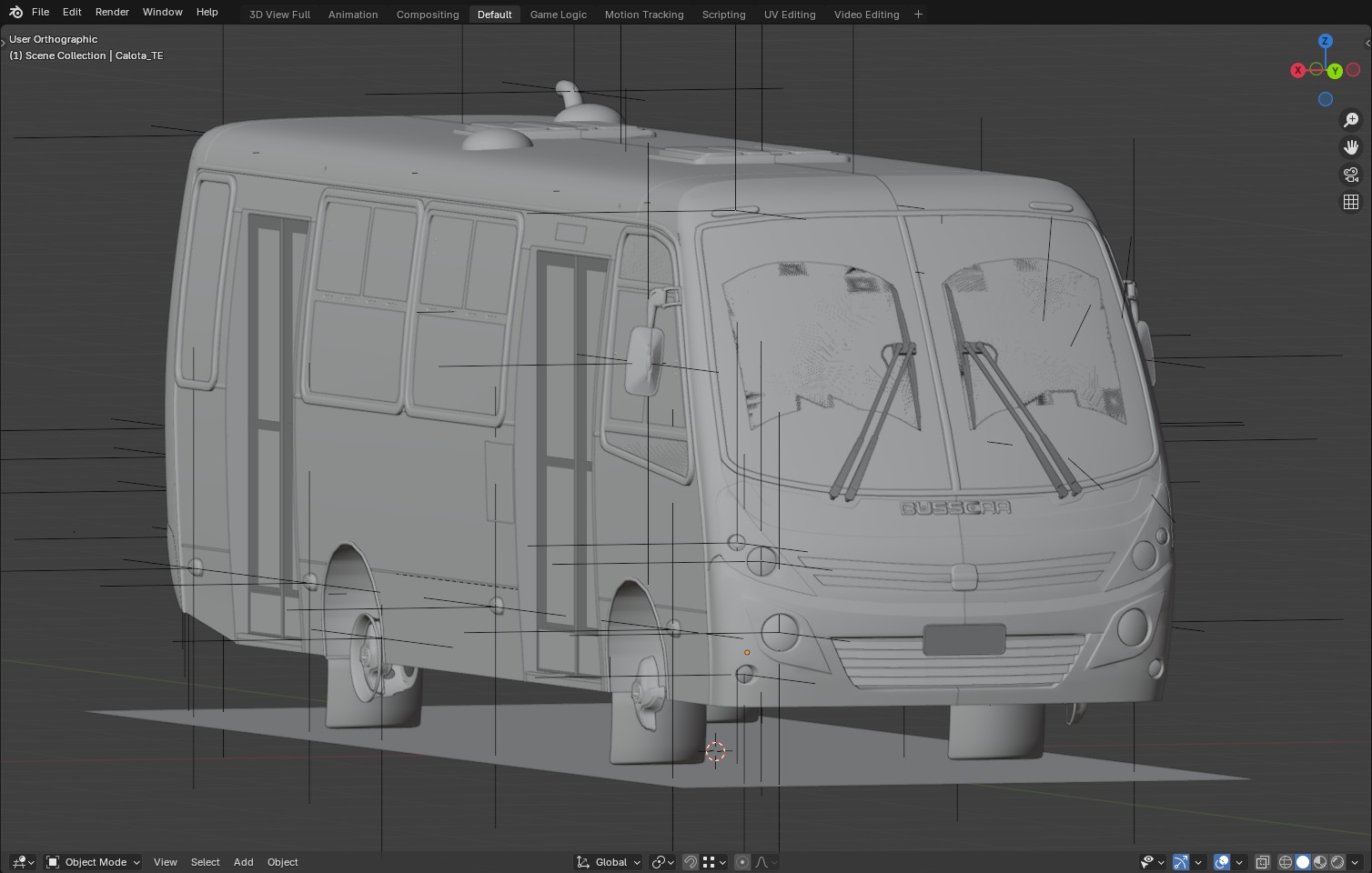The height and width of the screenshot is (873, 1372).
Task: Select wireframe viewport shading
Action: click(1286, 862)
